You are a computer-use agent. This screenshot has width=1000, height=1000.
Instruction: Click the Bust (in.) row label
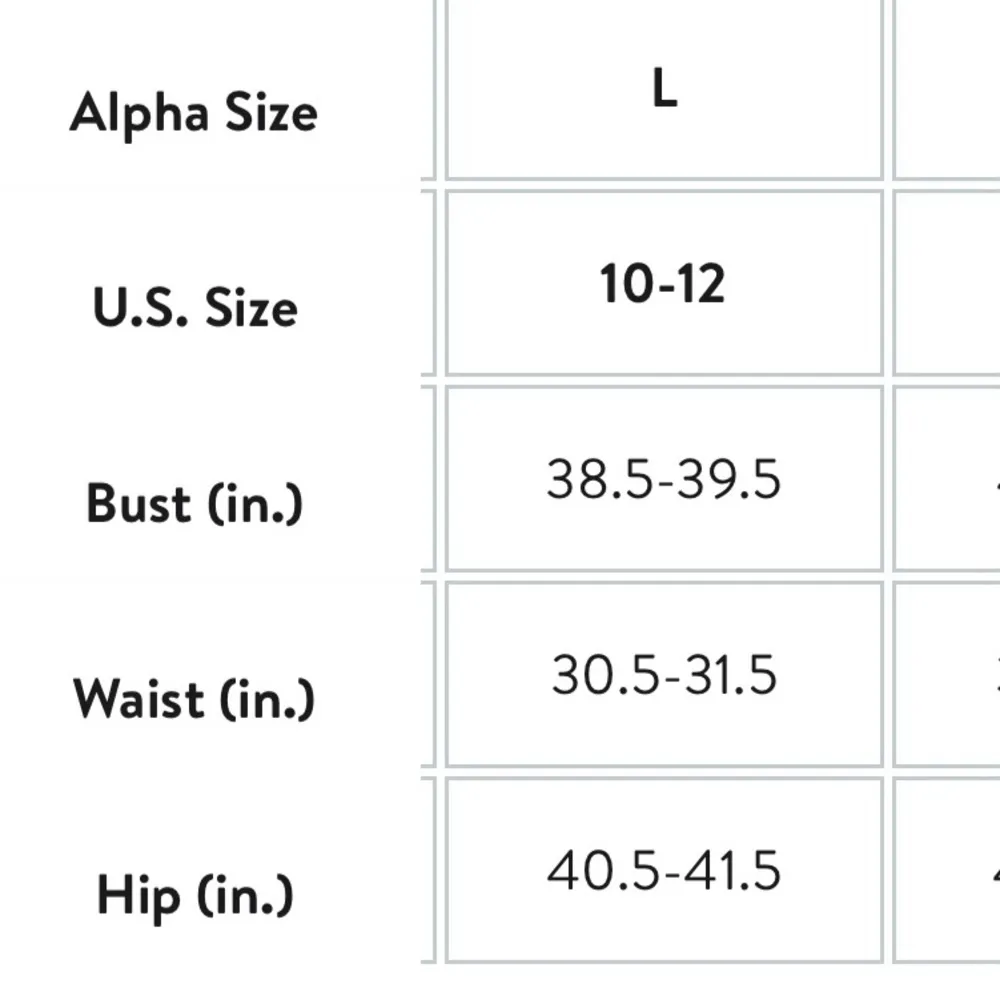(x=194, y=502)
